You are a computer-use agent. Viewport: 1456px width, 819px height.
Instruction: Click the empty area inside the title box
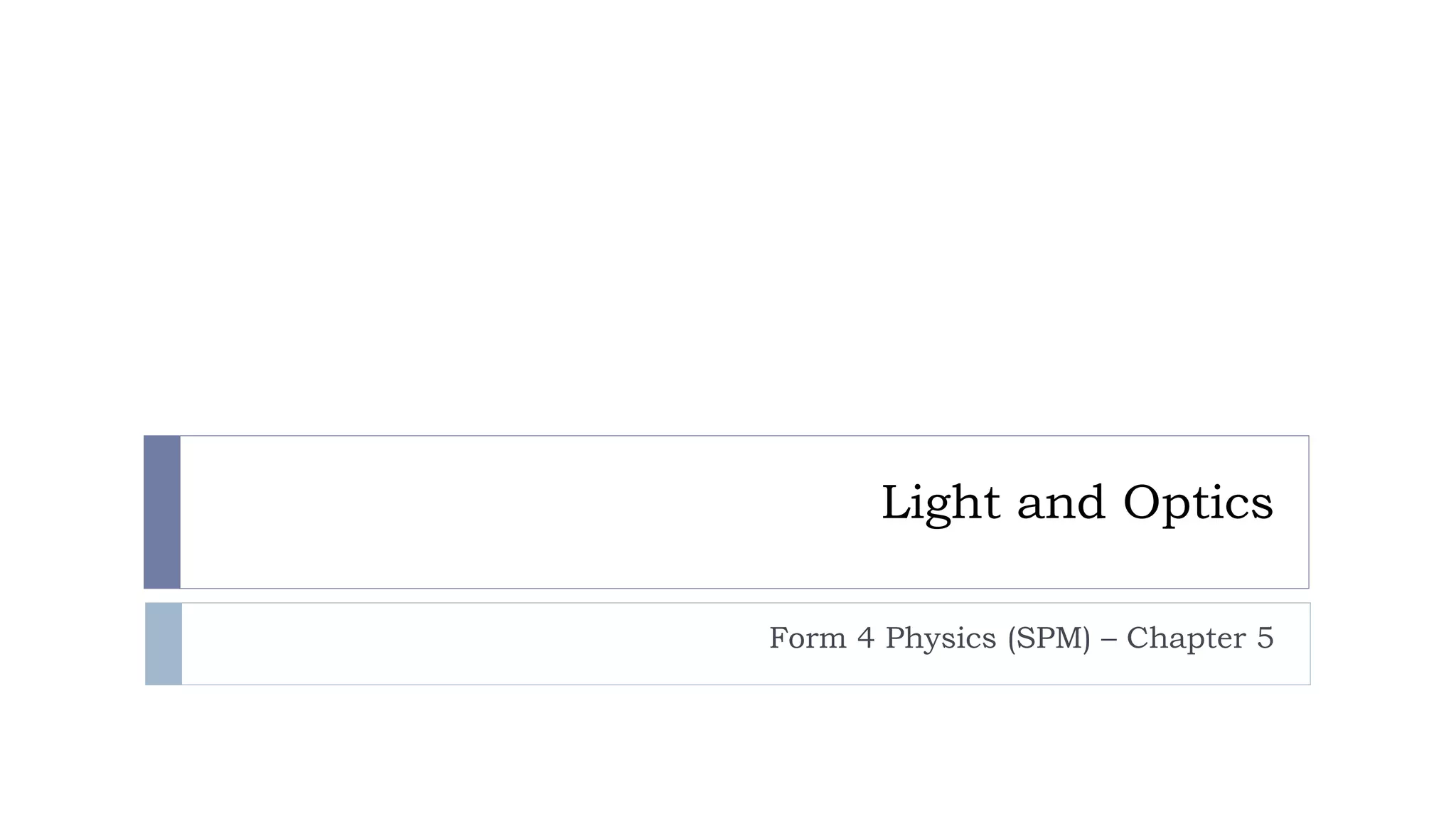498,512
